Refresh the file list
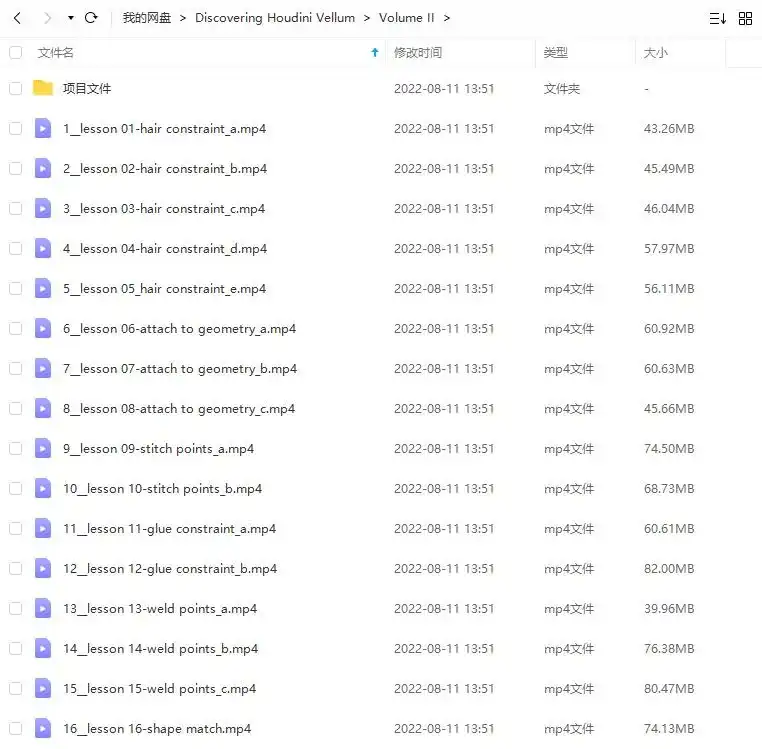This screenshot has width=762, height=749. click(x=91, y=18)
